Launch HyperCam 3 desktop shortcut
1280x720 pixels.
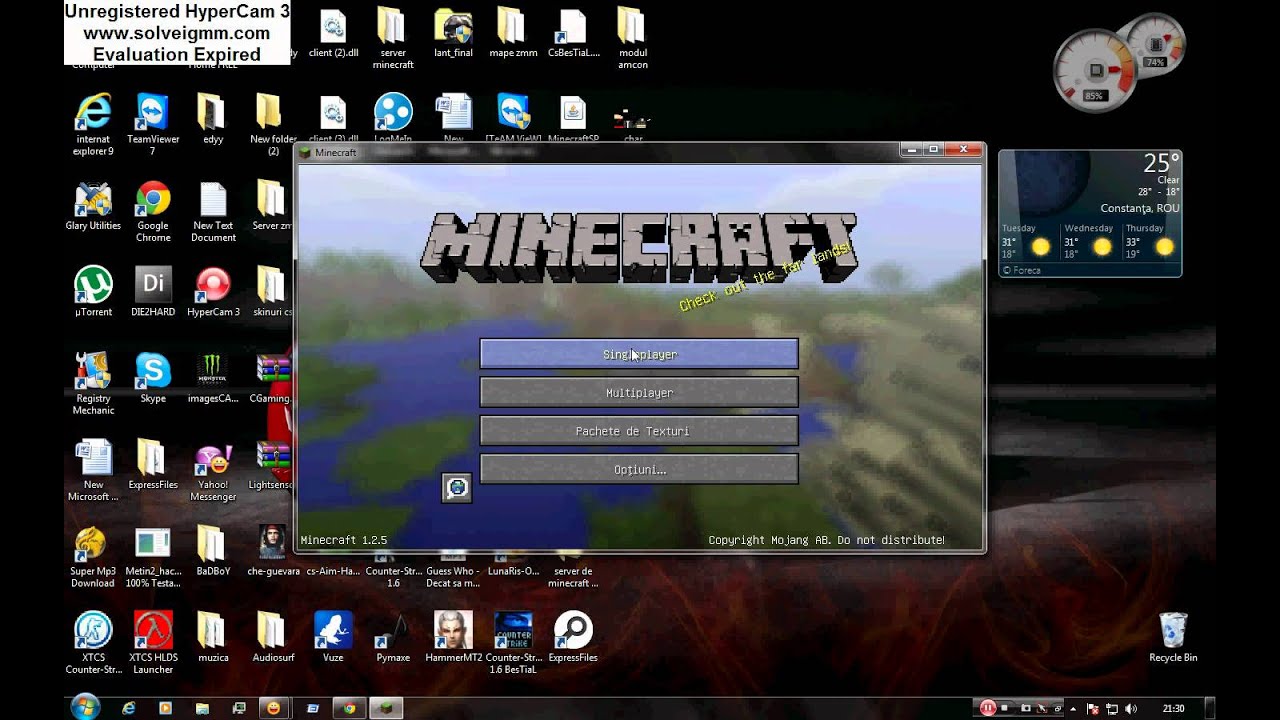pyautogui.click(x=213, y=292)
